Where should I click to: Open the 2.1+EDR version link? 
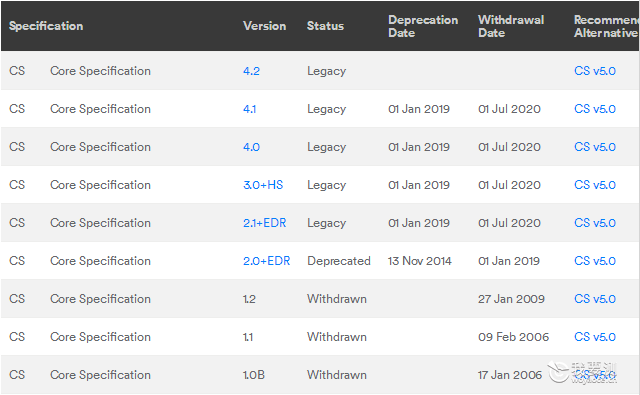tap(264, 223)
